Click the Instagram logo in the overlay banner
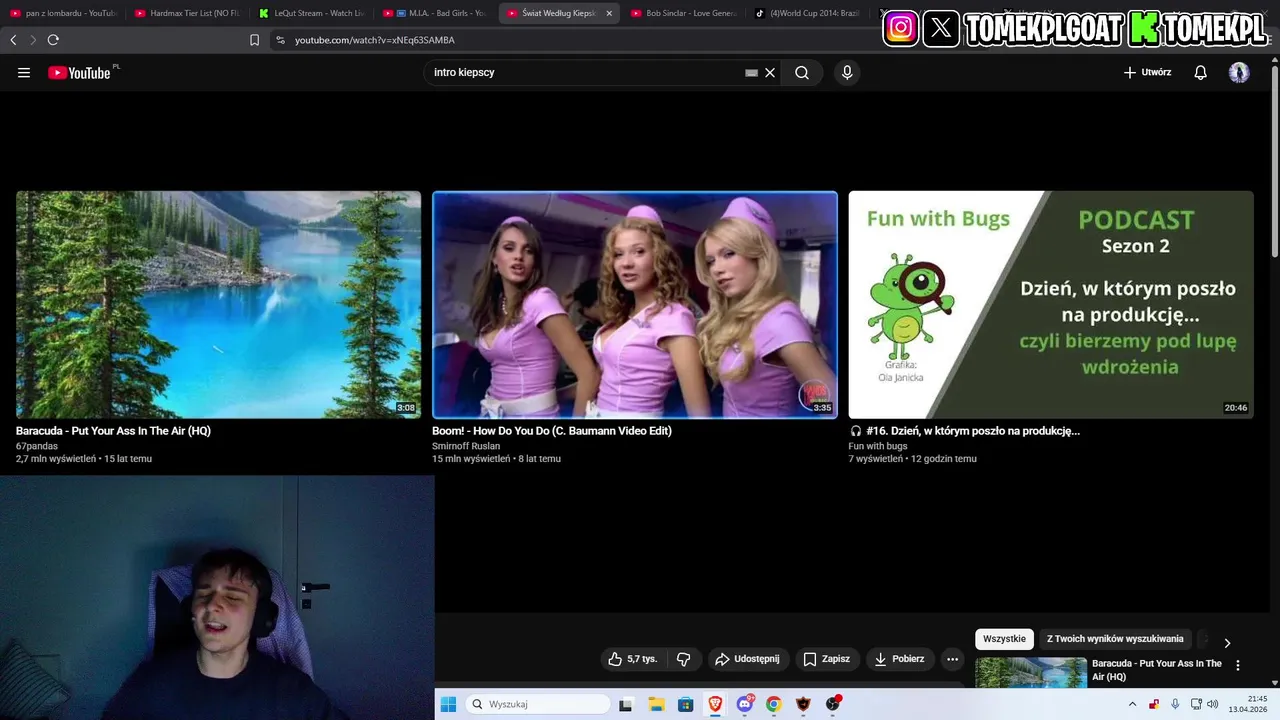This screenshot has height=720, width=1280. click(x=900, y=28)
